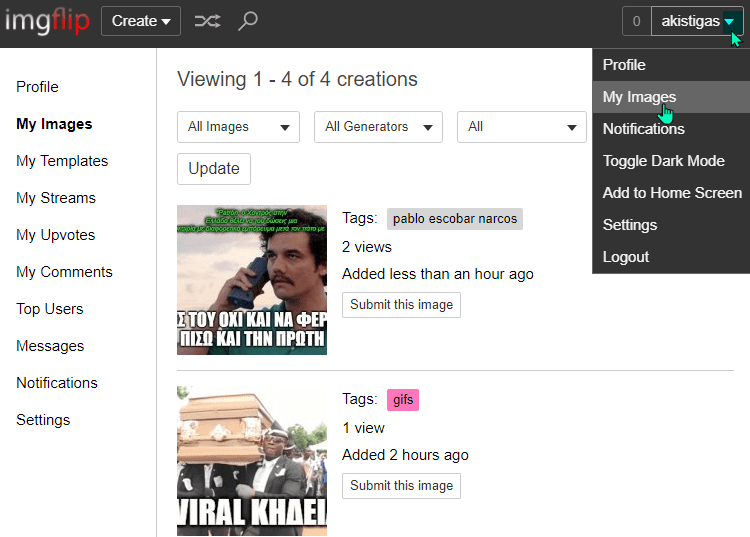Expand the All filter dropdown

pos(522,127)
